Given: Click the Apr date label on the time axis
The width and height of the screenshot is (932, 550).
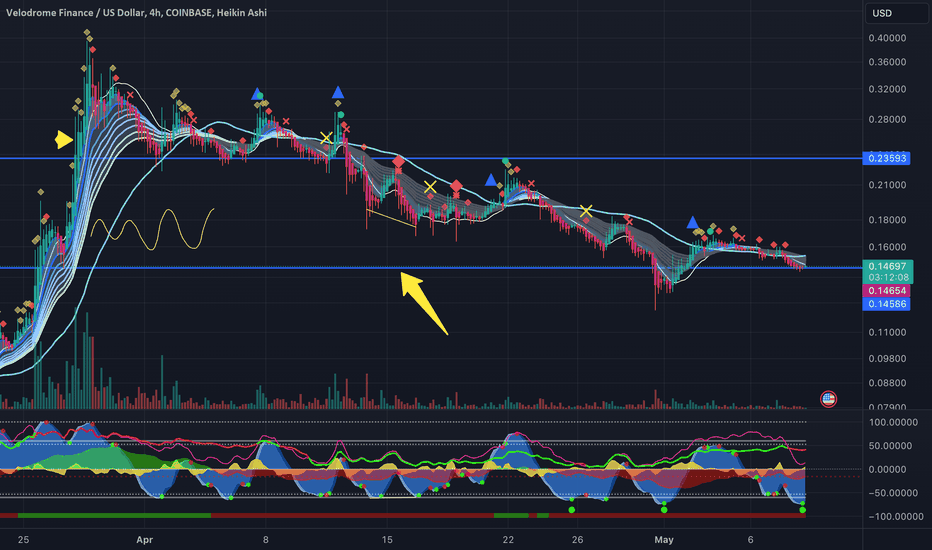Looking at the screenshot, I should click(x=144, y=540).
